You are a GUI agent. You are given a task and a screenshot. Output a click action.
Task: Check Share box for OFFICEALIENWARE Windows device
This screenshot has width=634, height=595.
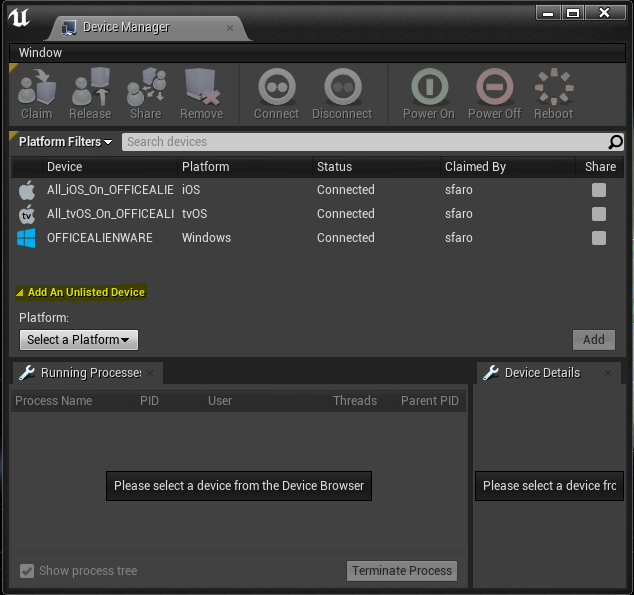pos(599,238)
